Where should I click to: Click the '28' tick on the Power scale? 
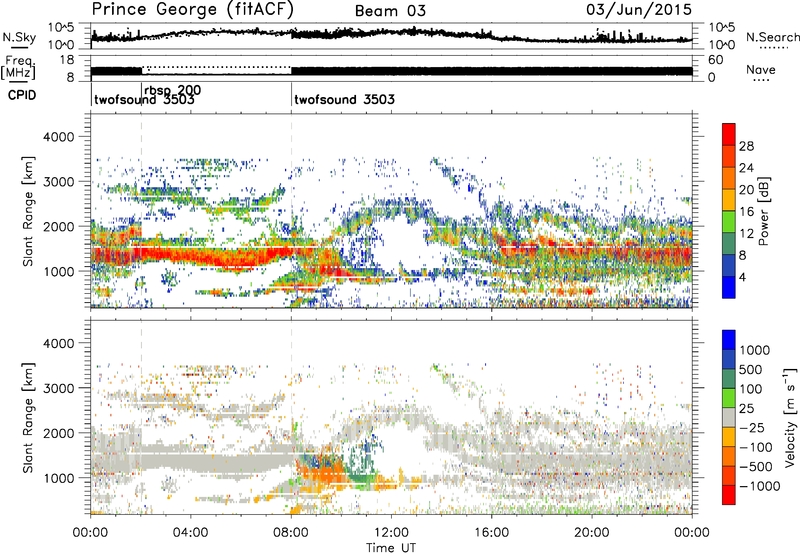(746, 146)
